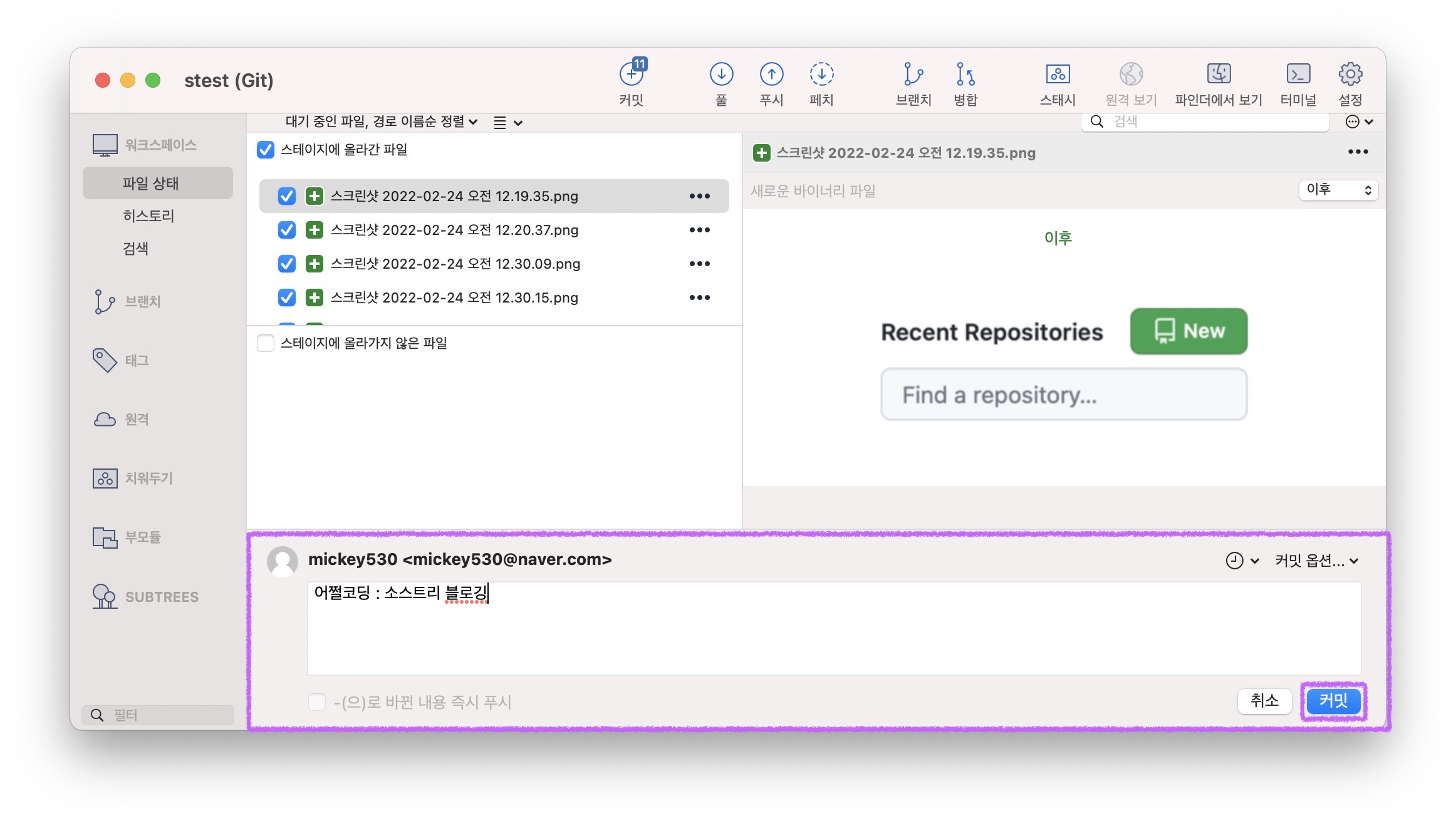This screenshot has height=823, width=1456.
Task: Open the 이후 diff view selector
Action: (1338, 190)
